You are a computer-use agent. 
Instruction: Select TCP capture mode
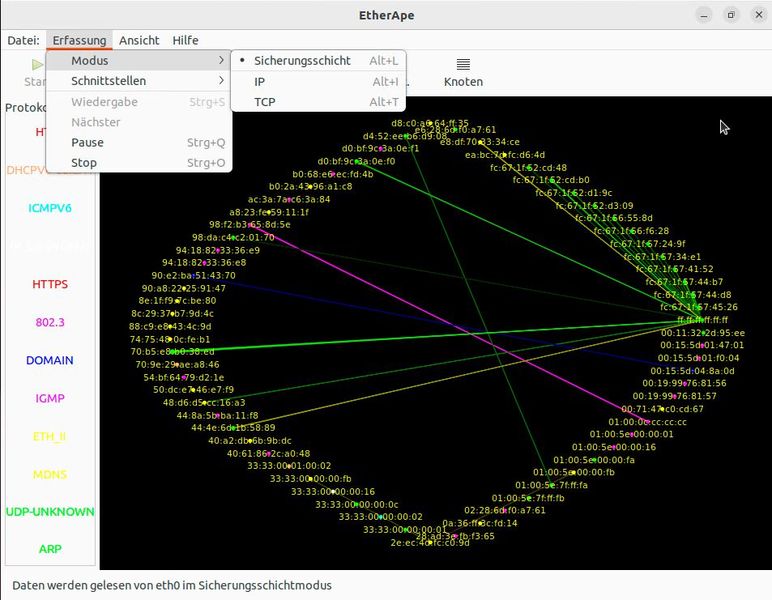(319, 102)
